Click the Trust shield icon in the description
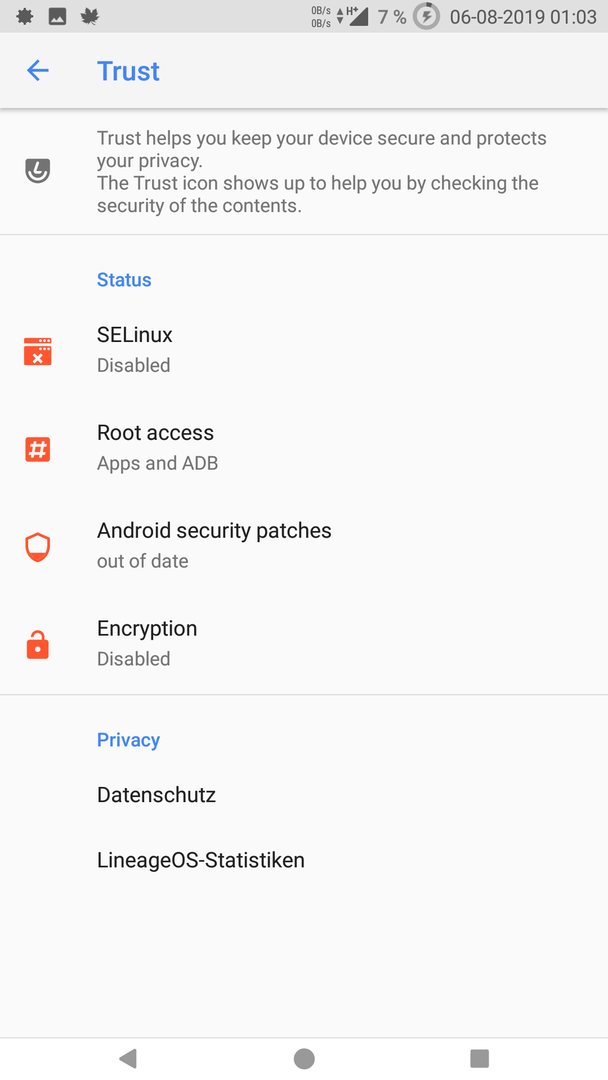Screen dimensions: 608x1080 click(38, 170)
